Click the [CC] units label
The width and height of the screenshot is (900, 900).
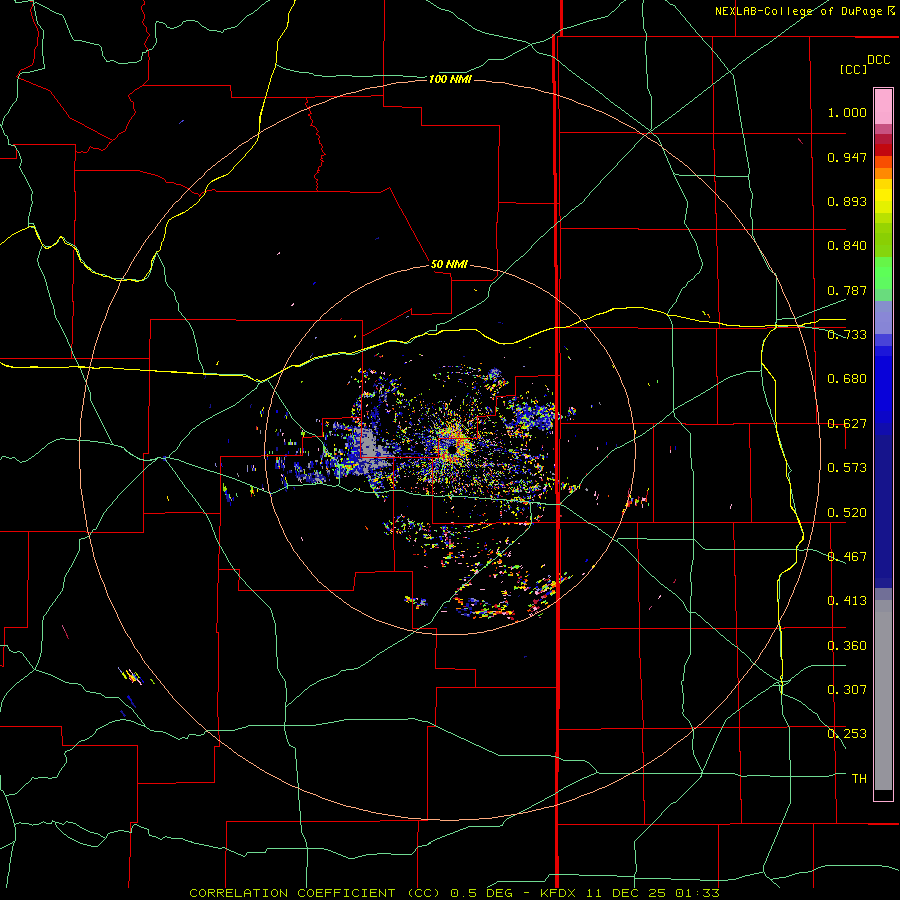point(853,69)
